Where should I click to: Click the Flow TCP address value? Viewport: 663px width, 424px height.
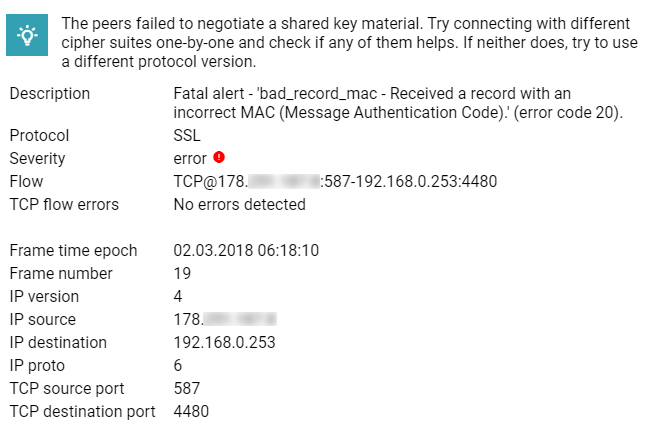335,181
